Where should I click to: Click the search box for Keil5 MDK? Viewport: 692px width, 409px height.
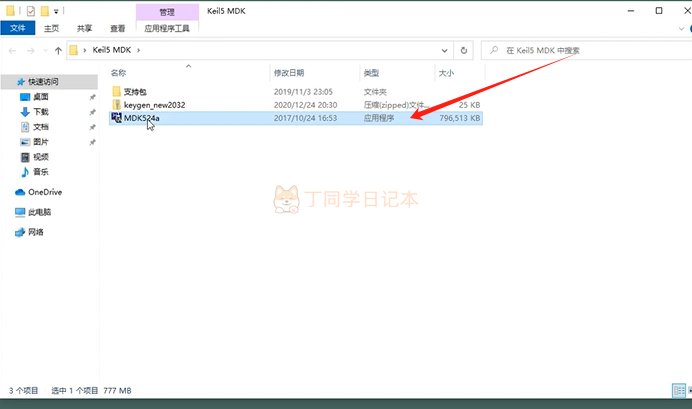[x=580, y=50]
